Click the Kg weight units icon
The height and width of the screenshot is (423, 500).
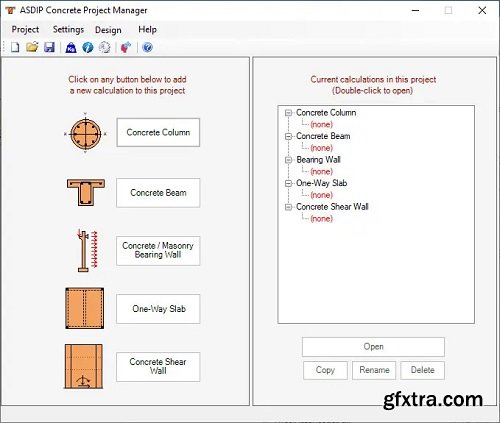tap(71, 48)
